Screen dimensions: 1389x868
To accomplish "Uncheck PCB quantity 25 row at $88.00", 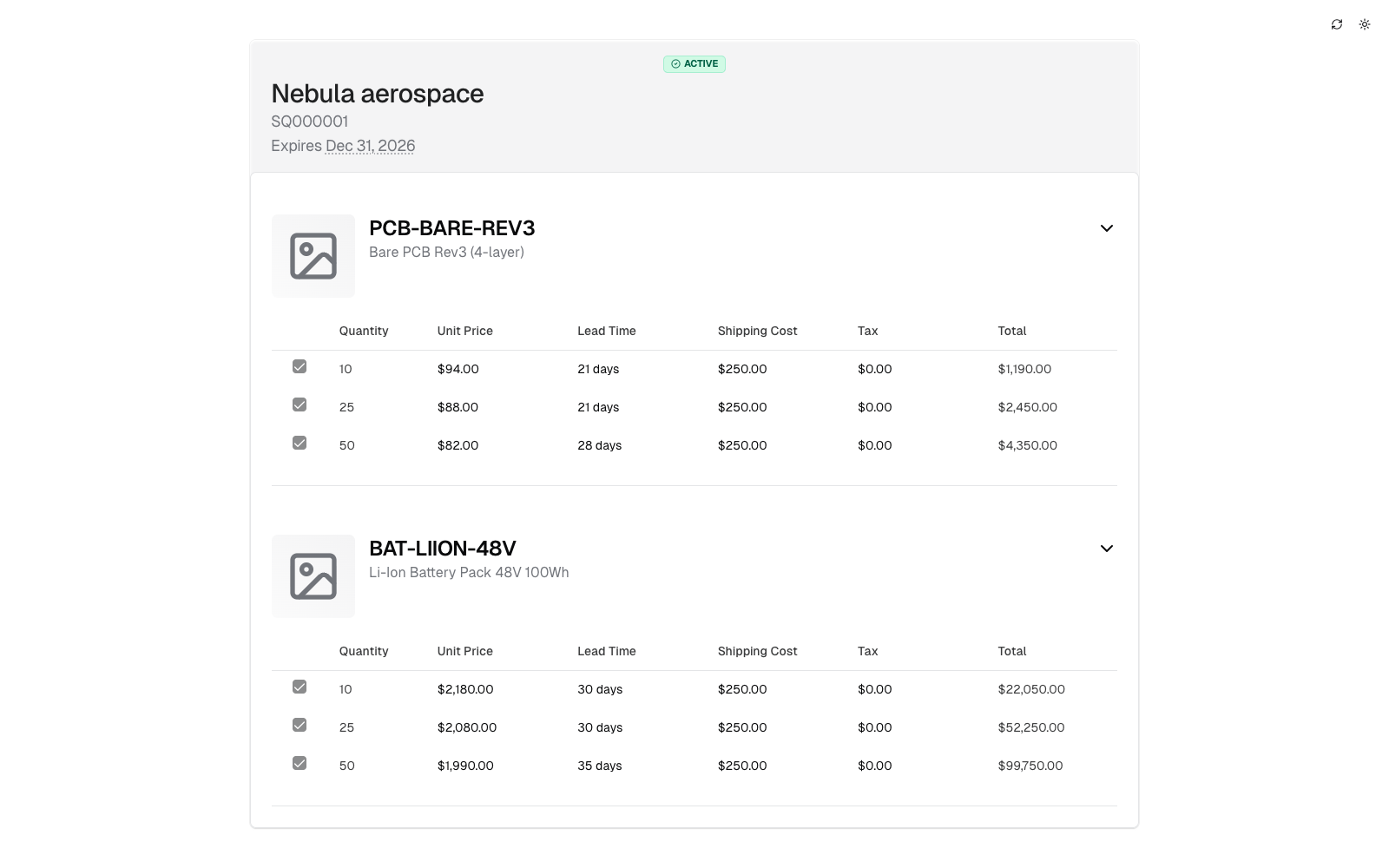I will tap(300, 404).
